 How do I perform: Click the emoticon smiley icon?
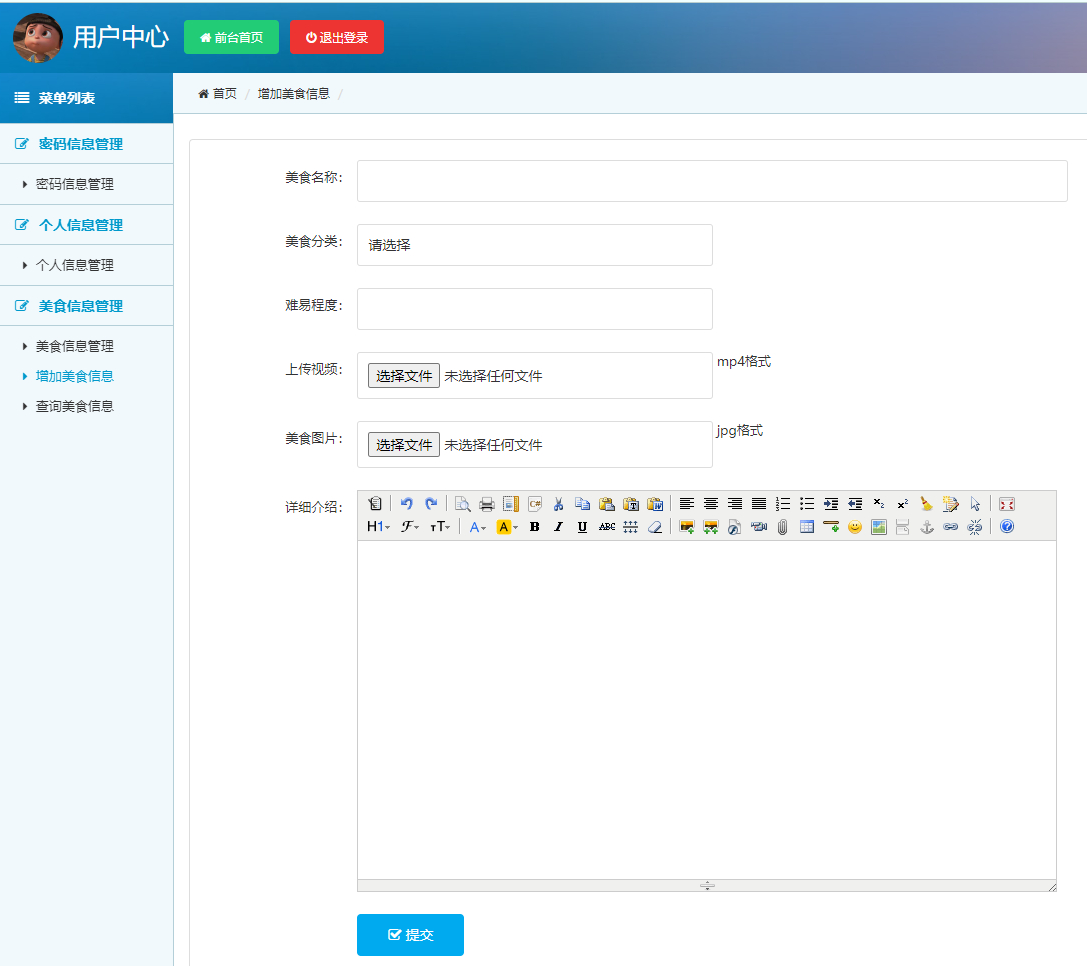[x=852, y=527]
